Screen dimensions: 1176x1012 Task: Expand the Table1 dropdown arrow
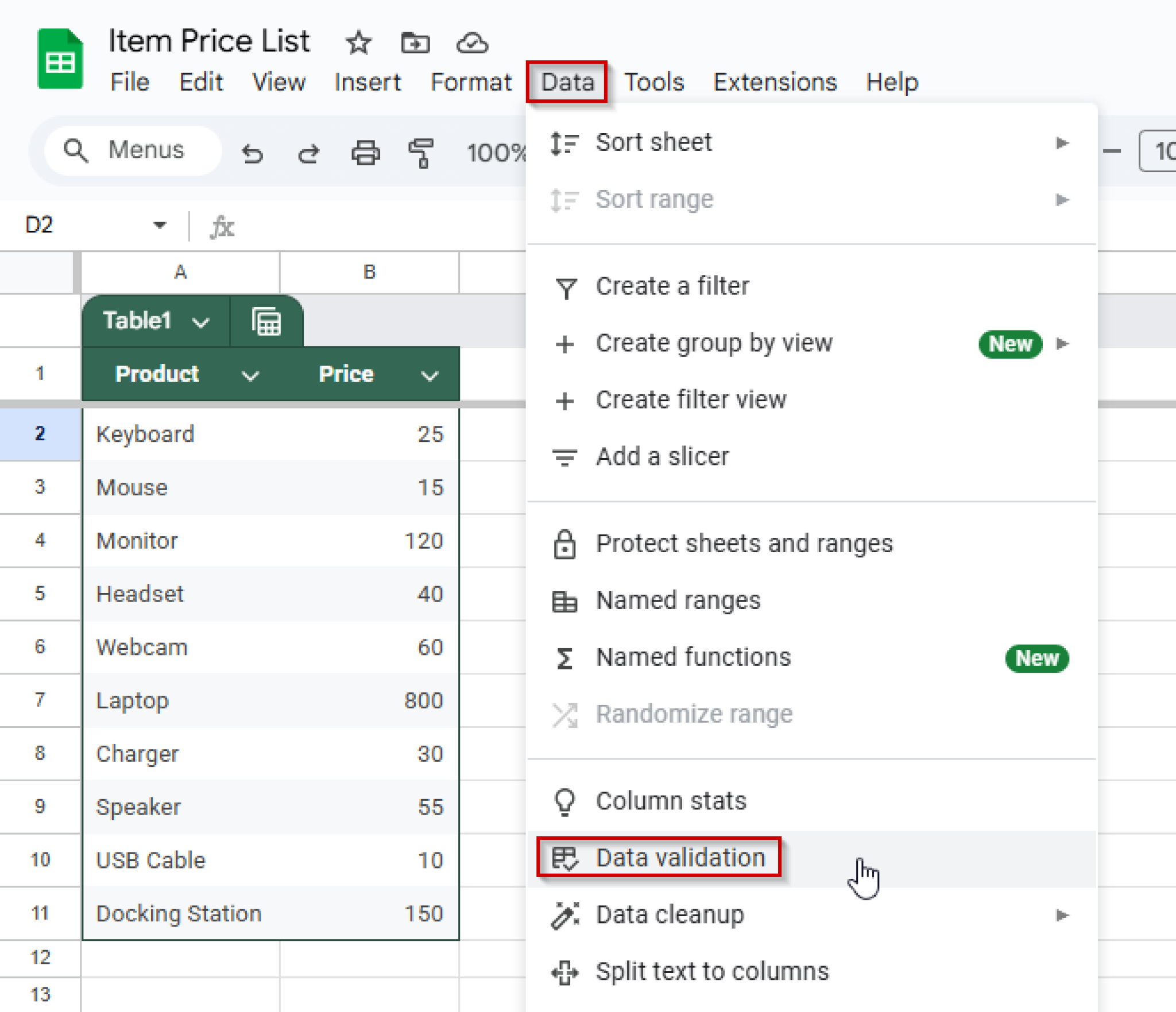[x=200, y=321]
